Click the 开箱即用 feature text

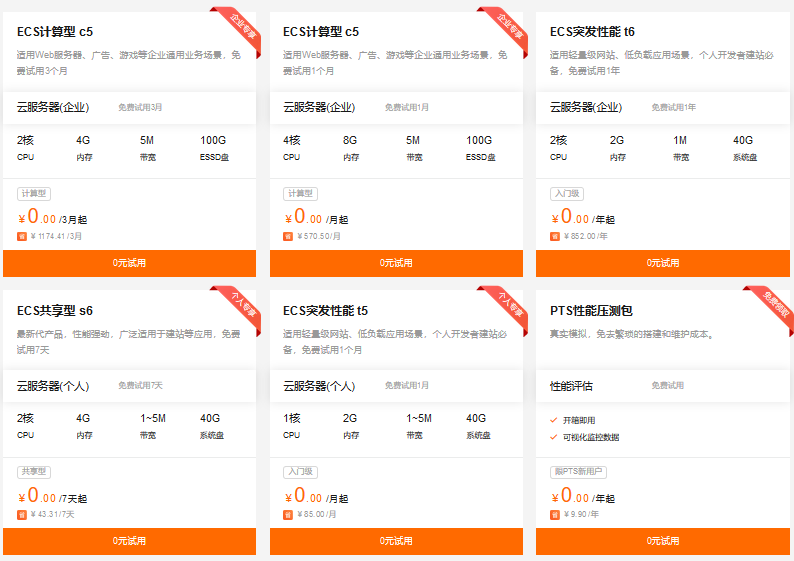pyautogui.click(x=579, y=420)
